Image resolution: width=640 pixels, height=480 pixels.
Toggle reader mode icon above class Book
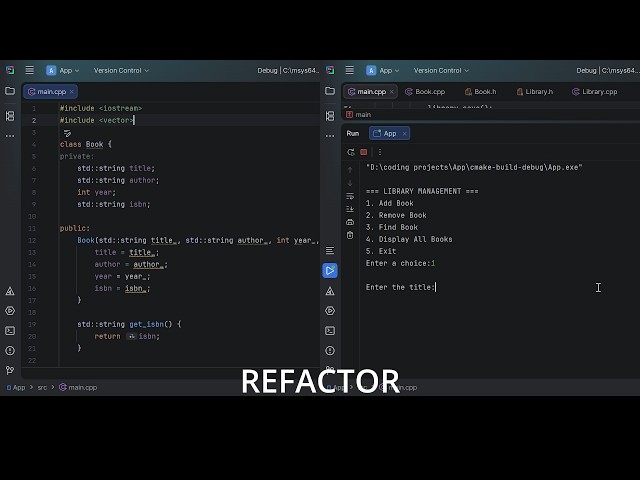tap(67, 133)
